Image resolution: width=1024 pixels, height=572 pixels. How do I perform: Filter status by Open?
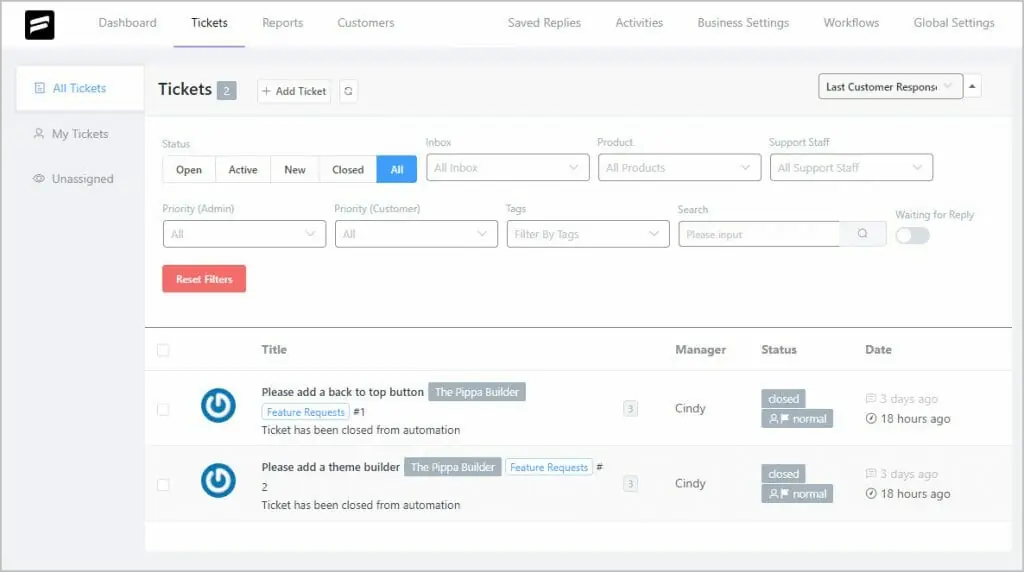189,169
